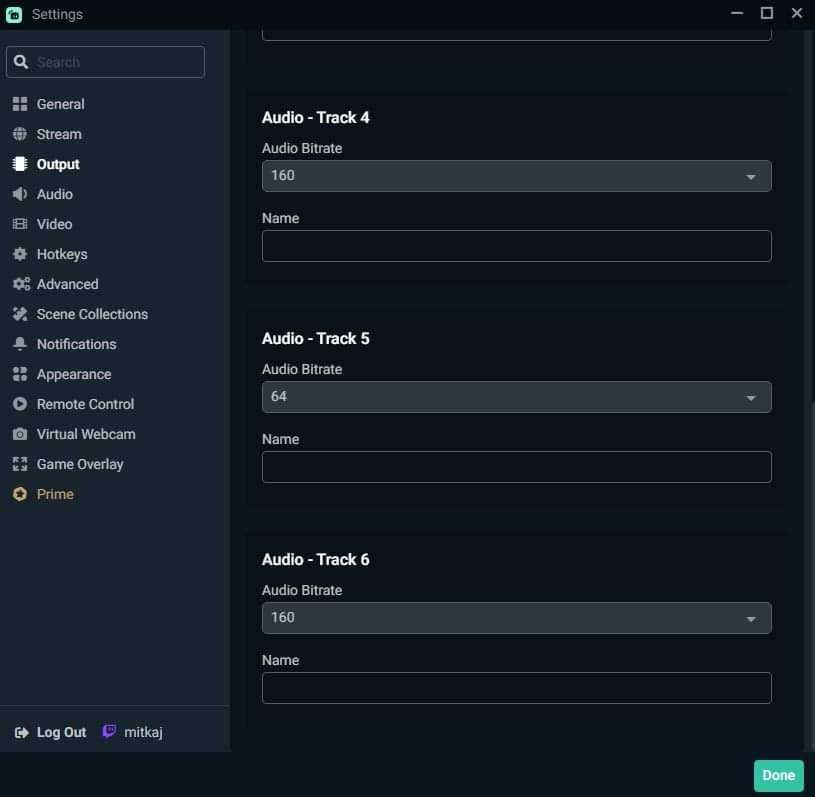Focus the Track 5 Name field
Screen dimensions: 815x797
[516, 467]
